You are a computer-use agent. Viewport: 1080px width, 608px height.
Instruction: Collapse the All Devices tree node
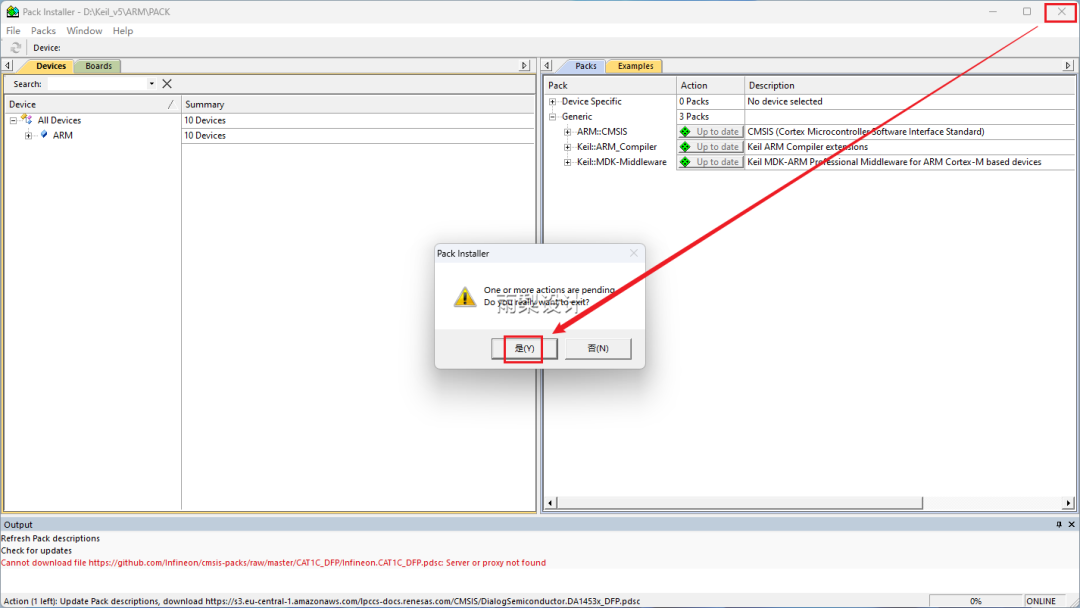tap(14, 119)
